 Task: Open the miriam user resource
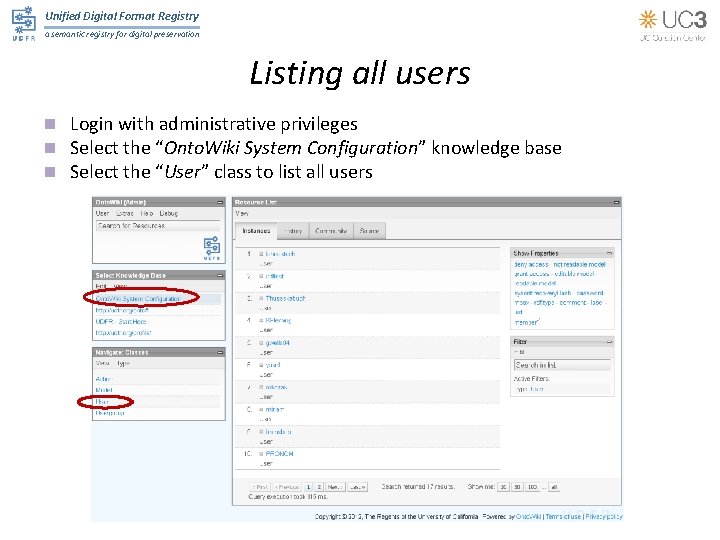click(x=275, y=410)
